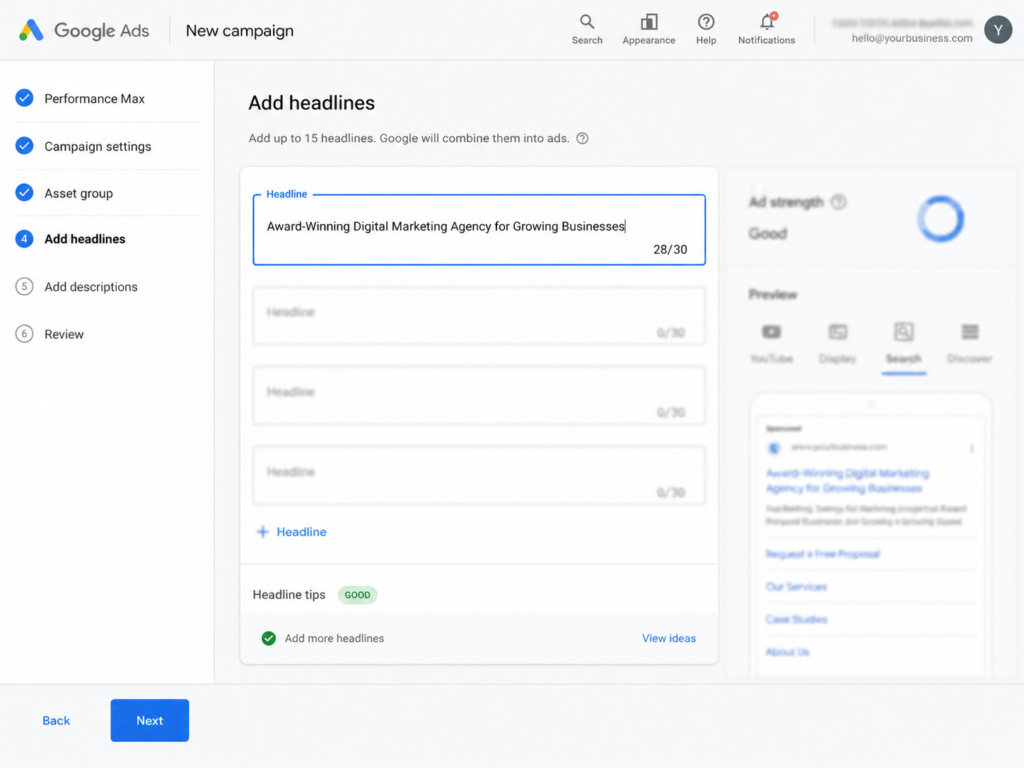Select the Add headlines step
Screen dimensions: 1024x768
[85, 239]
